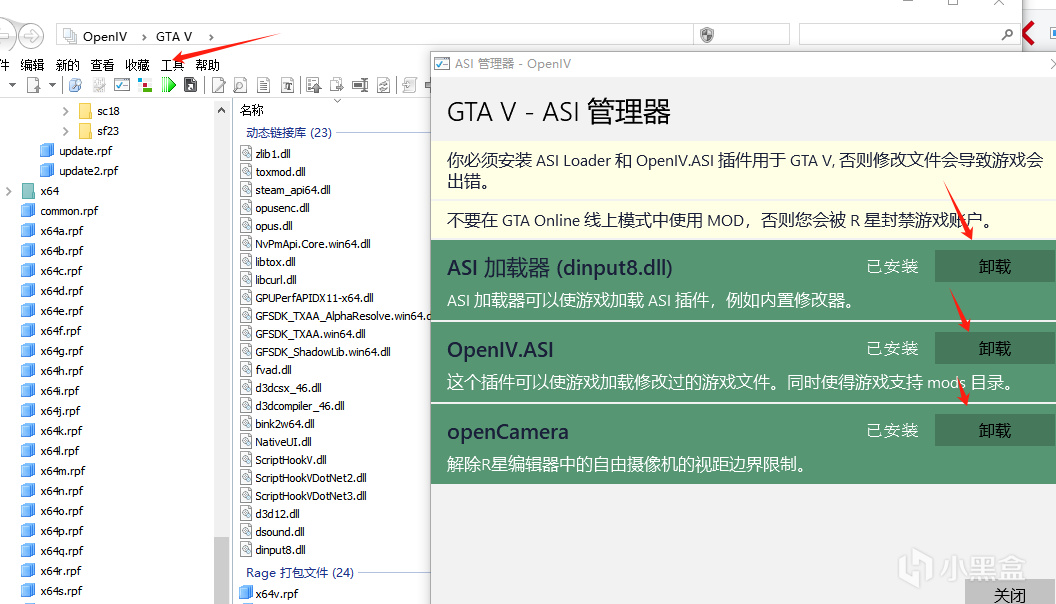
Task: Select ScriptHookV.dll in file list
Action: pos(291,460)
